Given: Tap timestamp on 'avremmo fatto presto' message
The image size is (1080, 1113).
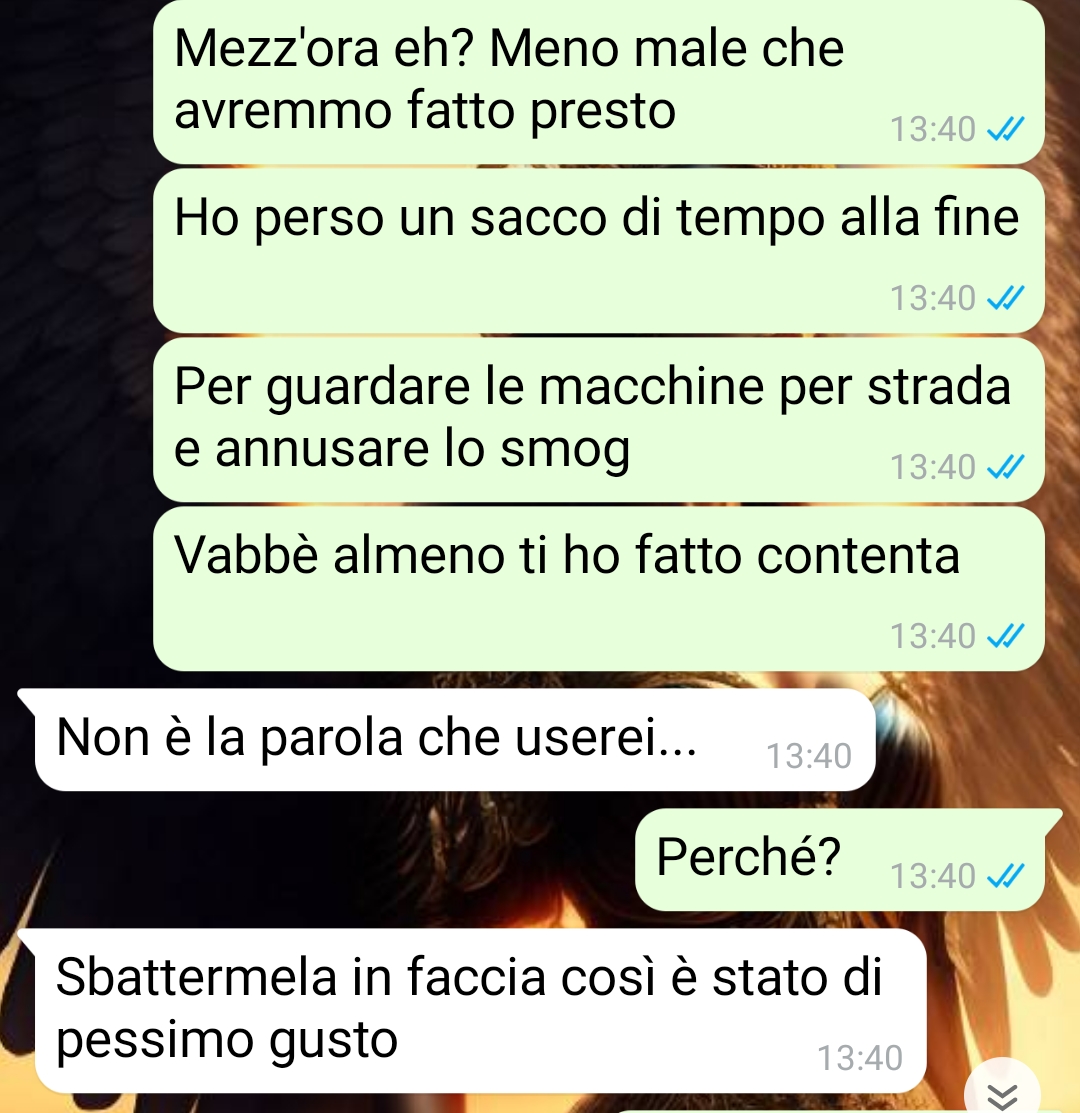Looking at the screenshot, I should (932, 129).
